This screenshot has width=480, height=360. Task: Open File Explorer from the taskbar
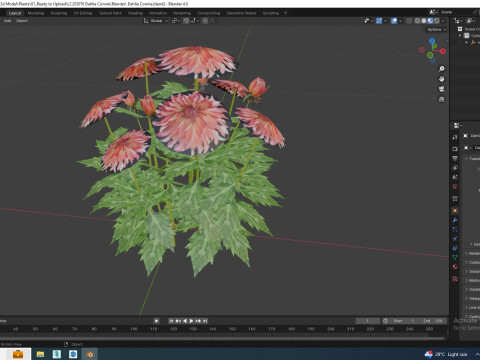(x=40, y=354)
